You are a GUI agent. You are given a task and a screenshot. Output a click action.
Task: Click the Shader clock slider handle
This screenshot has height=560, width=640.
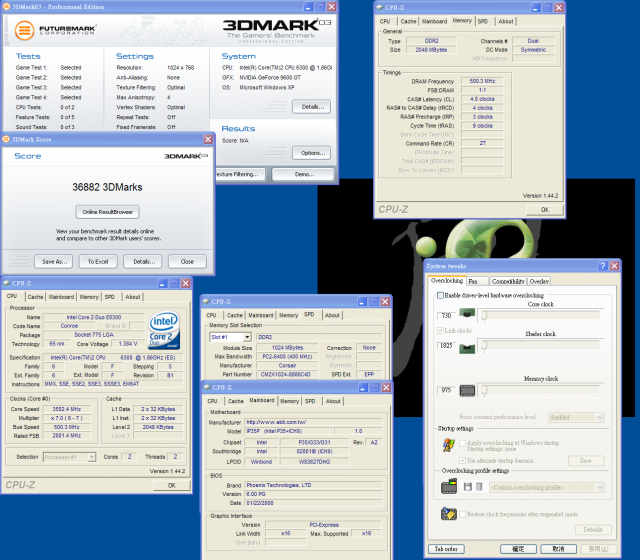tap(484, 346)
